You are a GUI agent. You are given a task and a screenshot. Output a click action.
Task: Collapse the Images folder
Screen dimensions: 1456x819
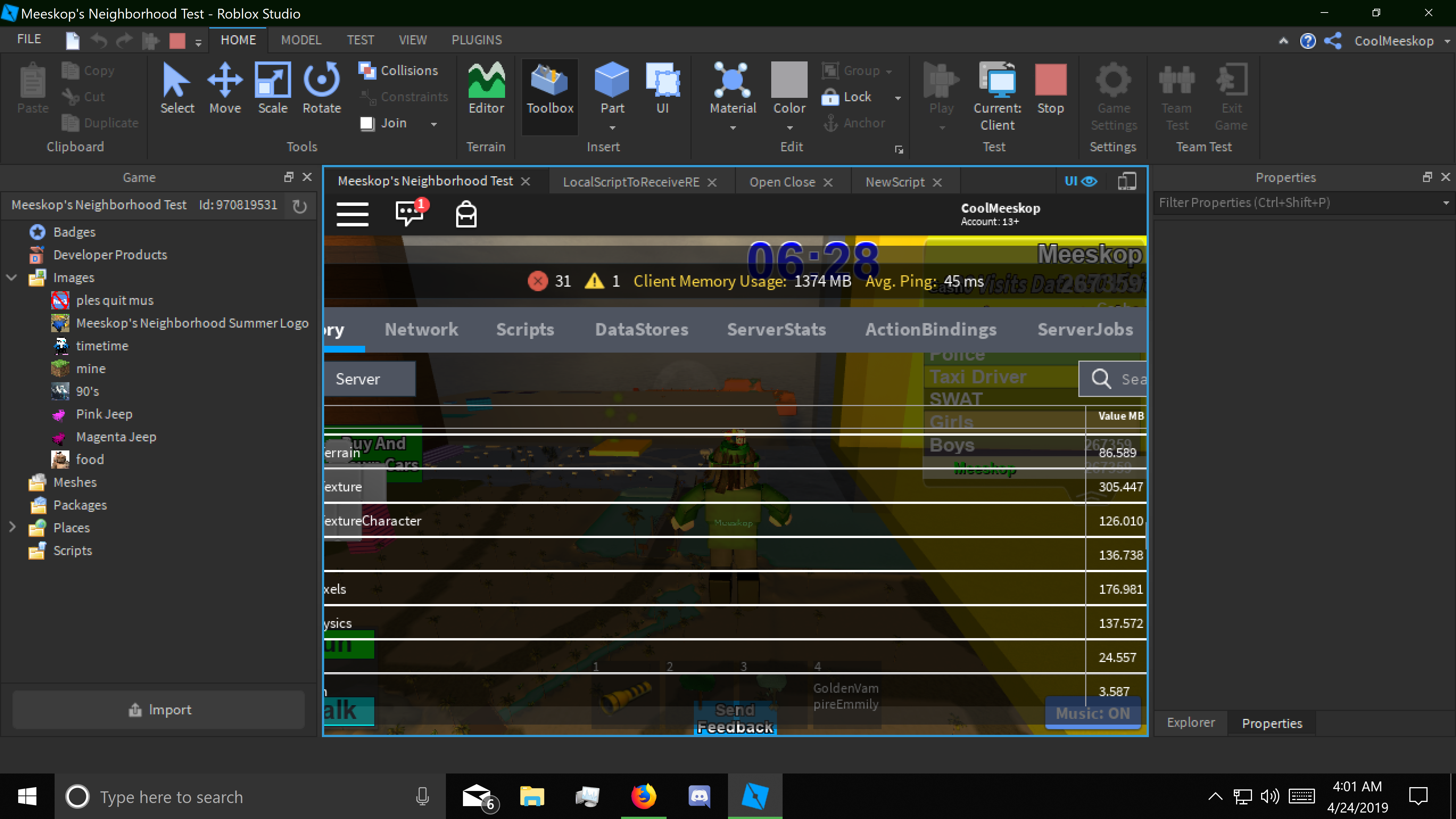(11, 278)
